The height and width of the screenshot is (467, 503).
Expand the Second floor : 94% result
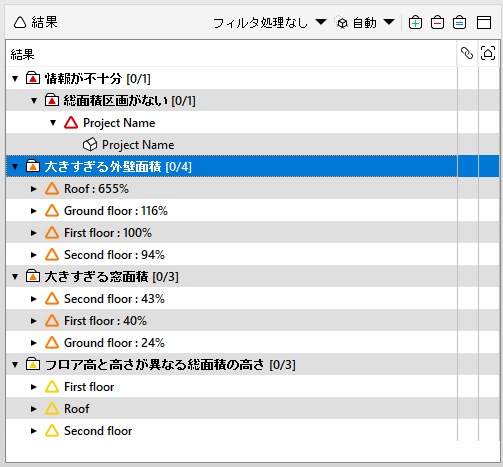point(33,255)
